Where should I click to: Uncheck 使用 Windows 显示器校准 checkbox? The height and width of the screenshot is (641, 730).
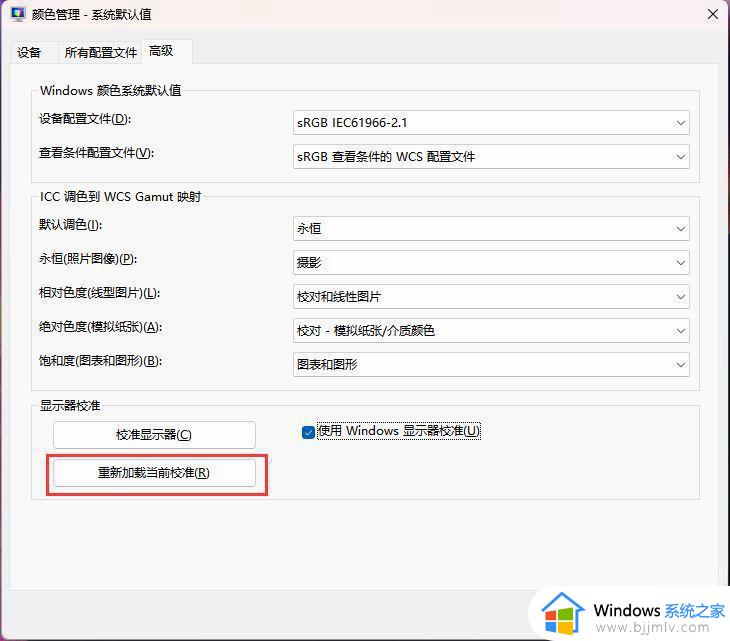point(308,432)
